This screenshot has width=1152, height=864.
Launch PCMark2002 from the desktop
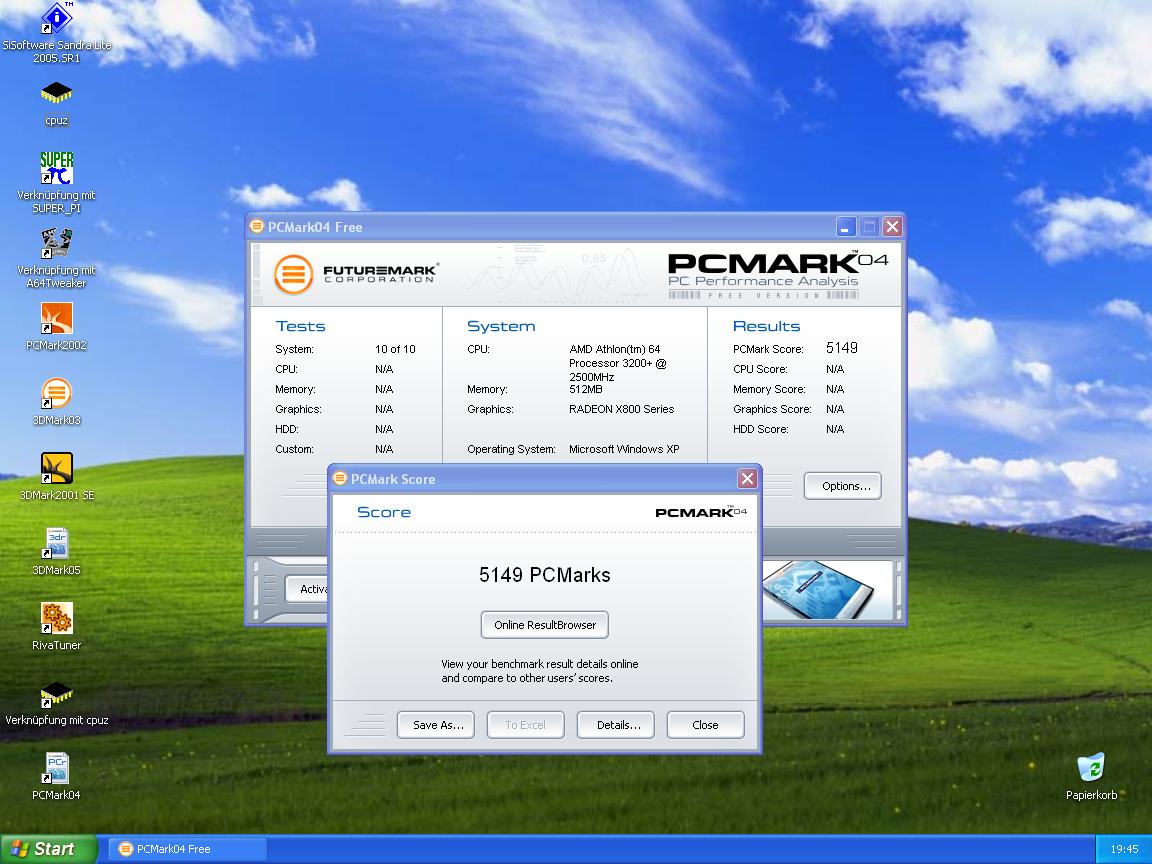click(56, 319)
